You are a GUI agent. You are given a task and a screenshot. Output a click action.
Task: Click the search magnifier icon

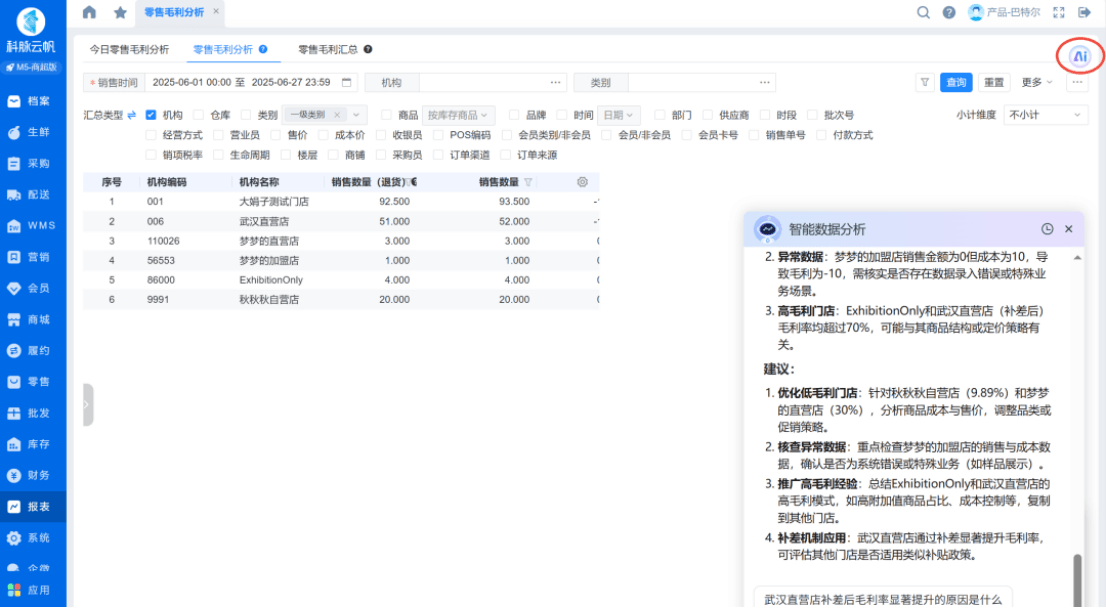pyautogui.click(x=923, y=12)
